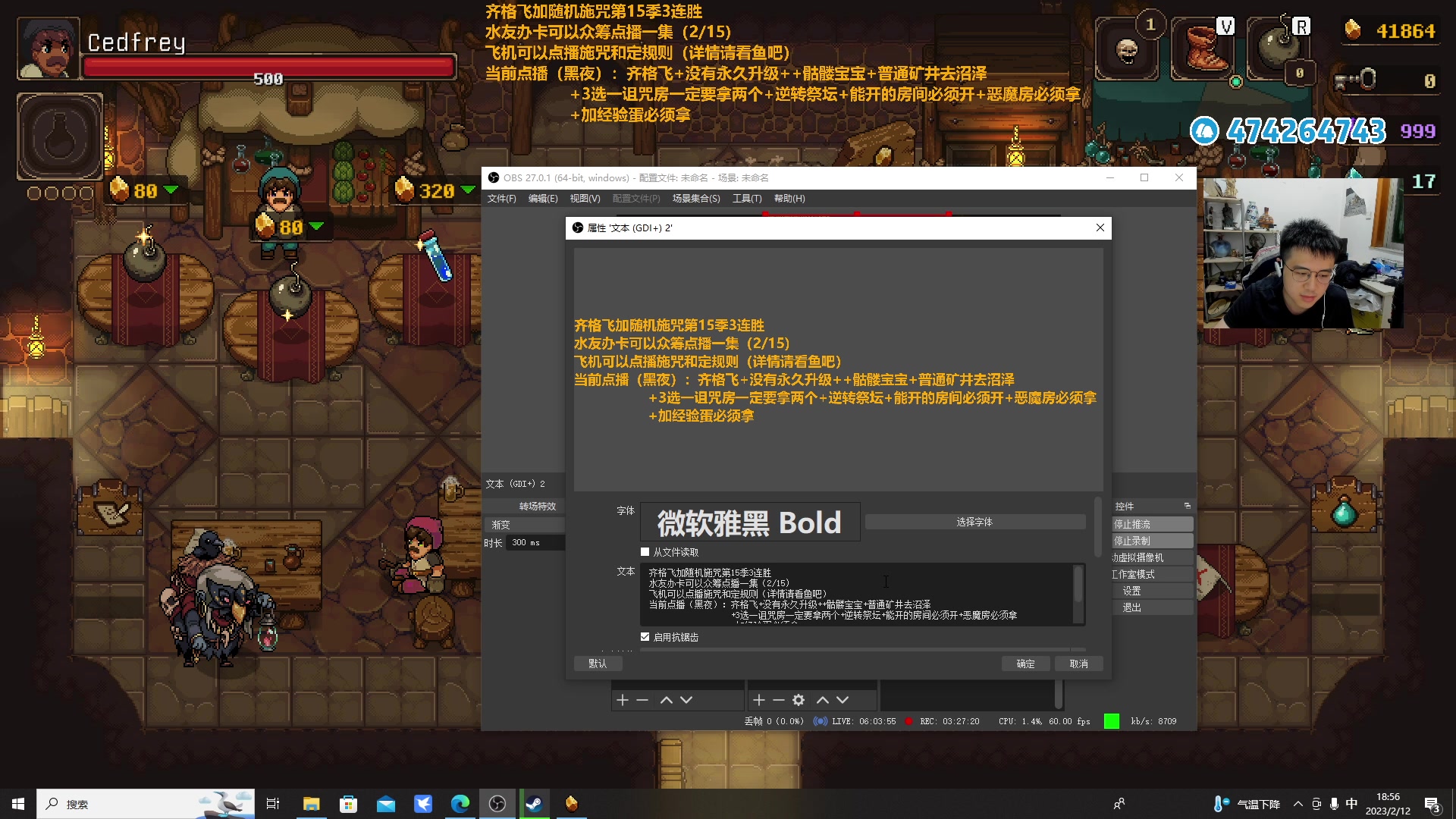Switch to OBS Studio taskbar icon
1456x819 pixels.
click(x=497, y=804)
